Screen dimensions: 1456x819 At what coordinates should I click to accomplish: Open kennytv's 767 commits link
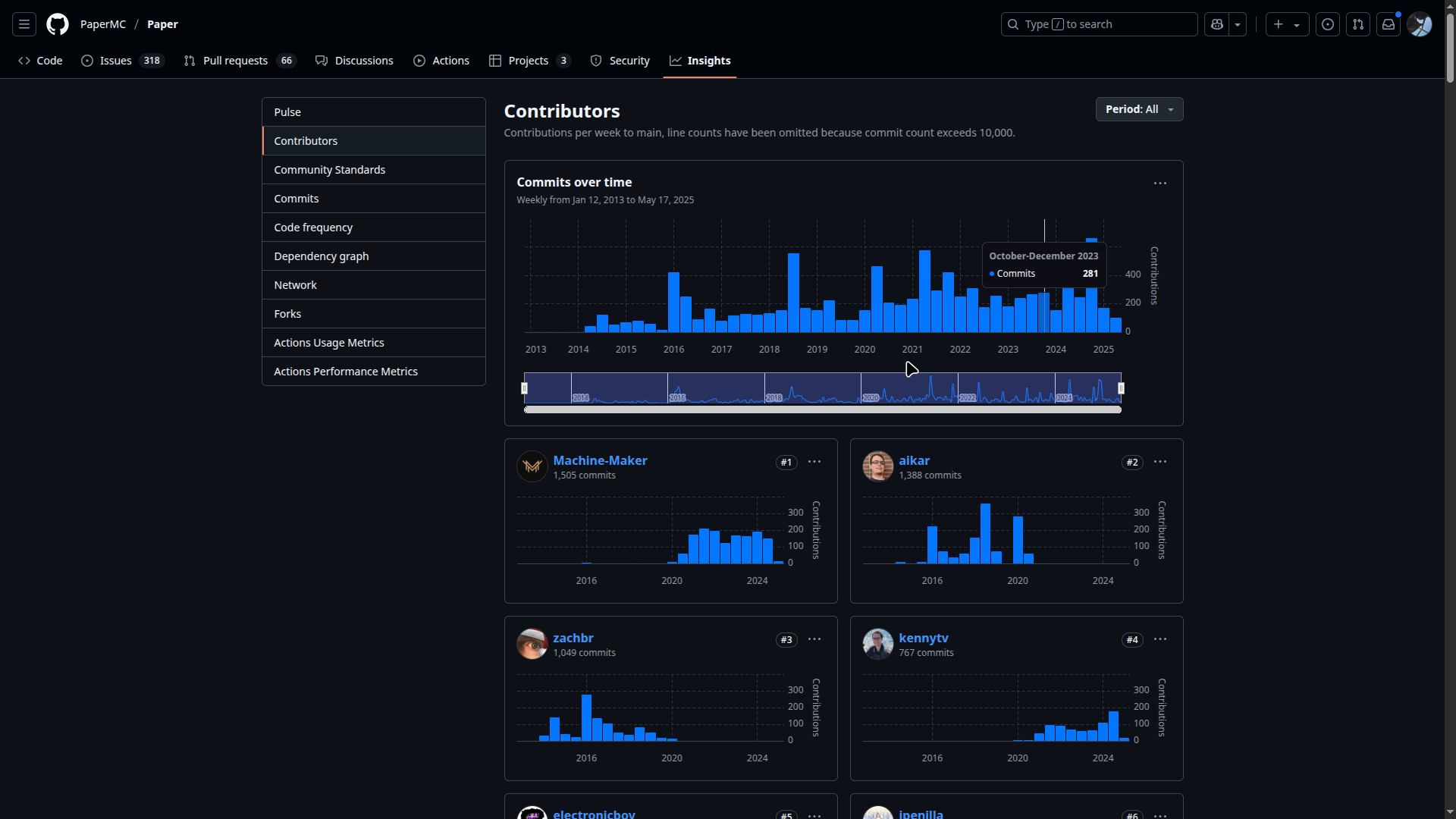(x=926, y=653)
